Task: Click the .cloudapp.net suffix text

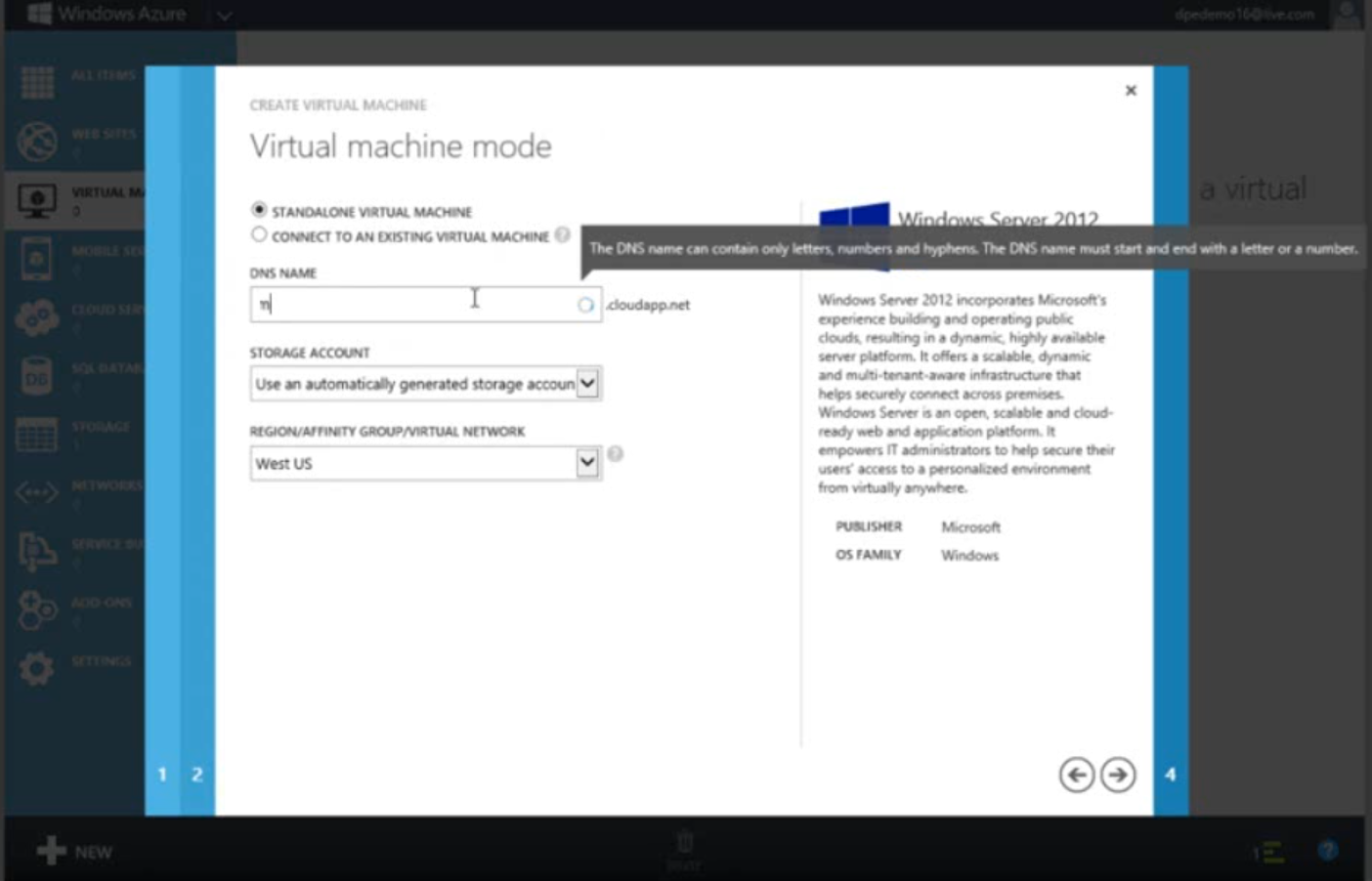Action: click(x=648, y=305)
